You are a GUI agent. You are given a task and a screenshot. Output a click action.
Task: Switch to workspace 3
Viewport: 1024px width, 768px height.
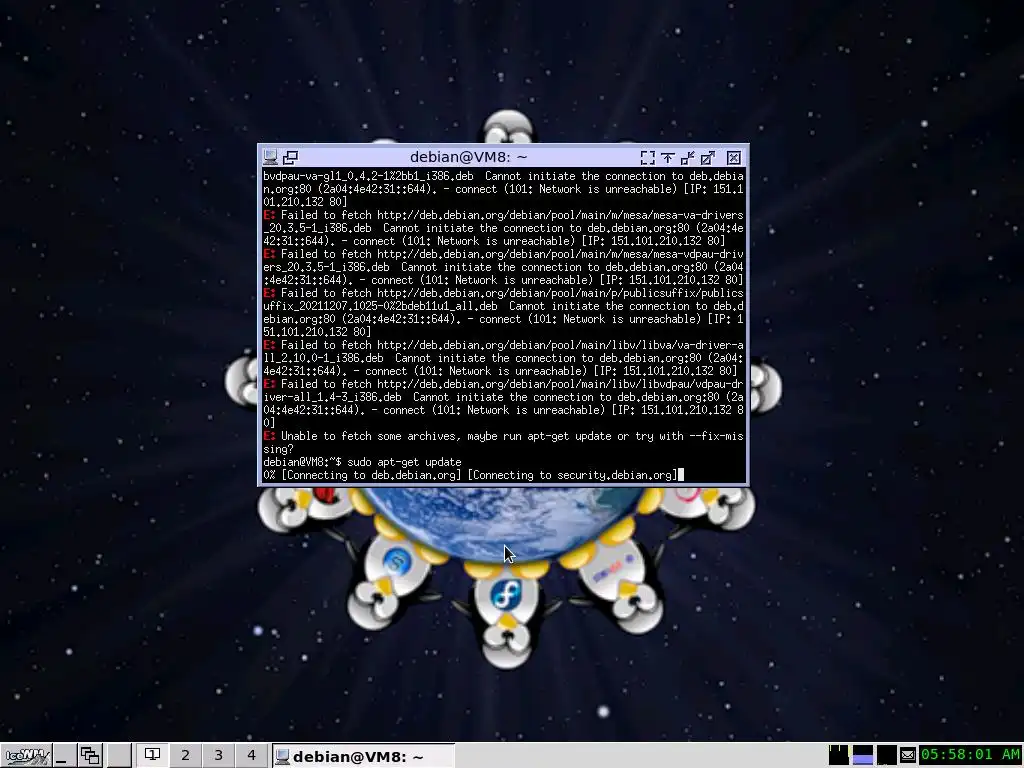pyautogui.click(x=218, y=756)
